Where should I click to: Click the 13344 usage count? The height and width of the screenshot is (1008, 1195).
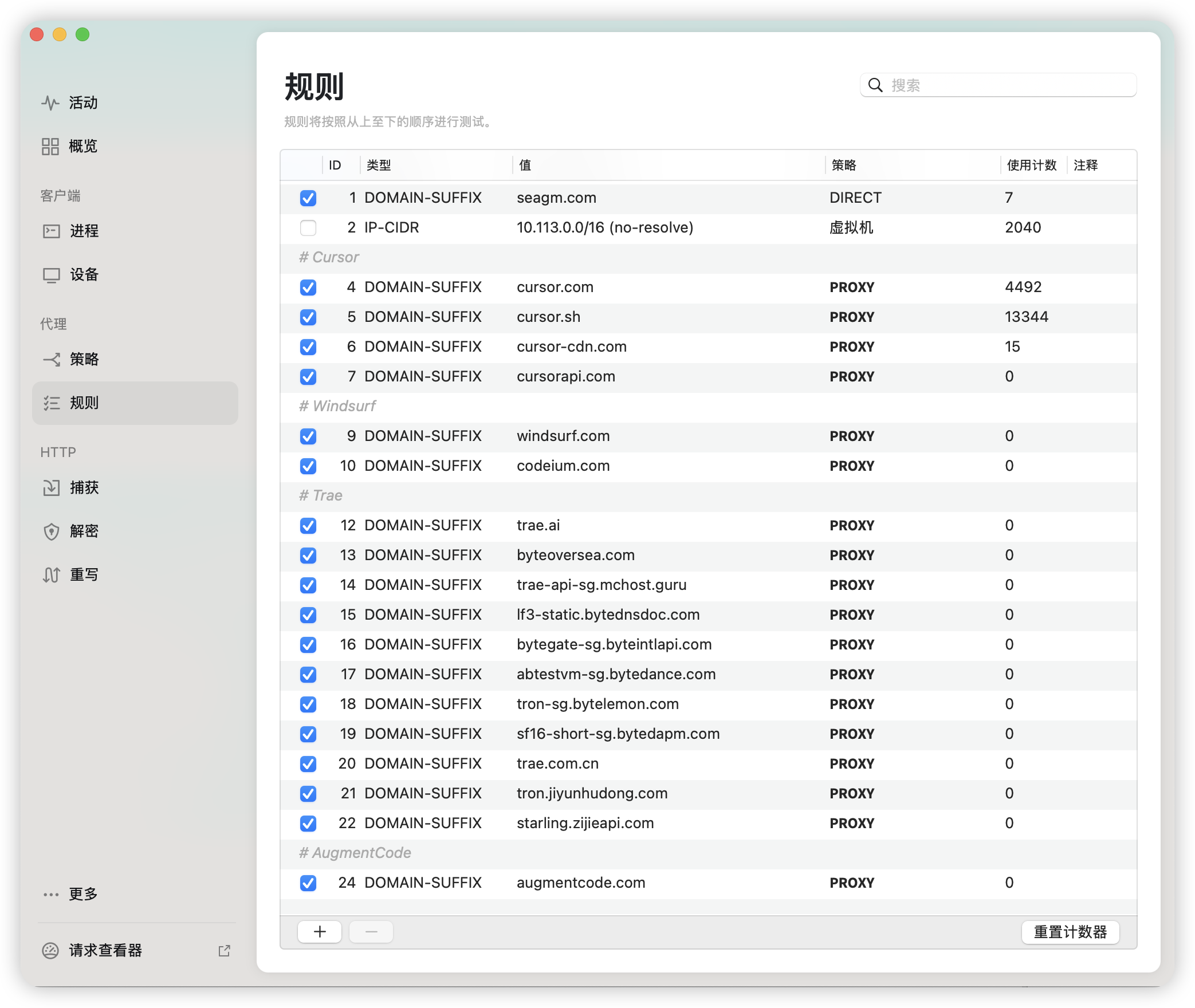click(x=1027, y=317)
